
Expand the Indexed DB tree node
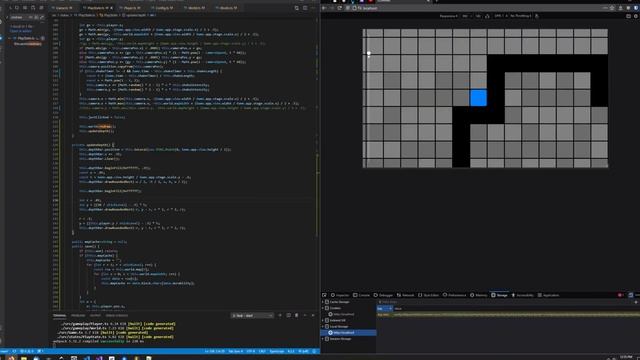tap(323, 320)
